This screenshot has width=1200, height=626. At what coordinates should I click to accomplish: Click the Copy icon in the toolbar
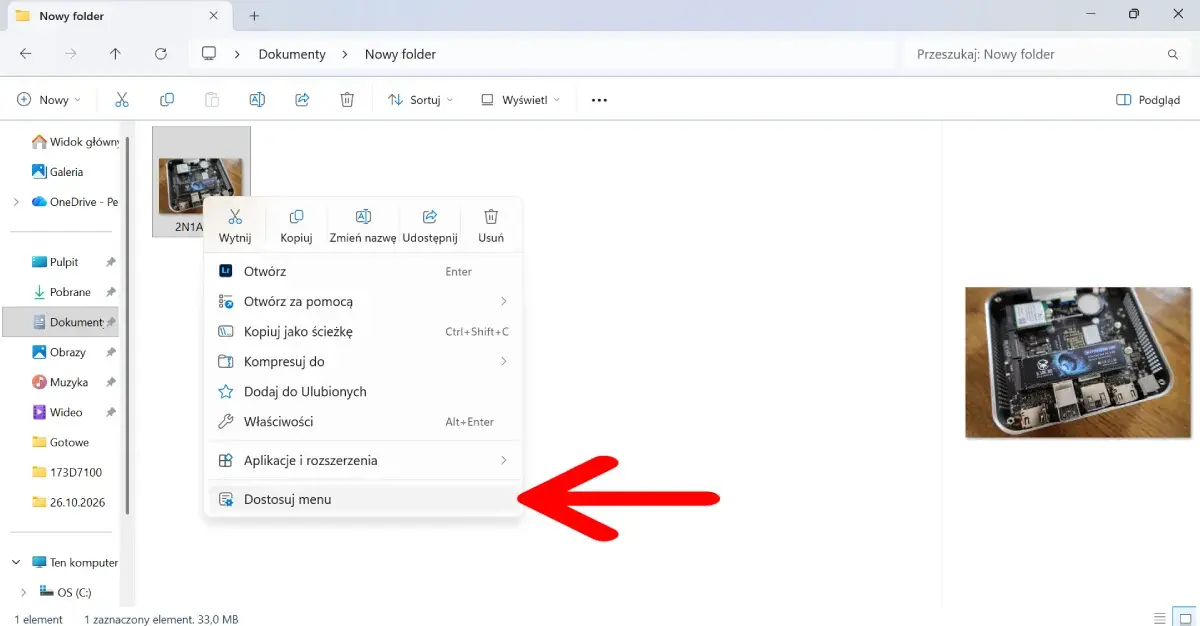point(167,100)
